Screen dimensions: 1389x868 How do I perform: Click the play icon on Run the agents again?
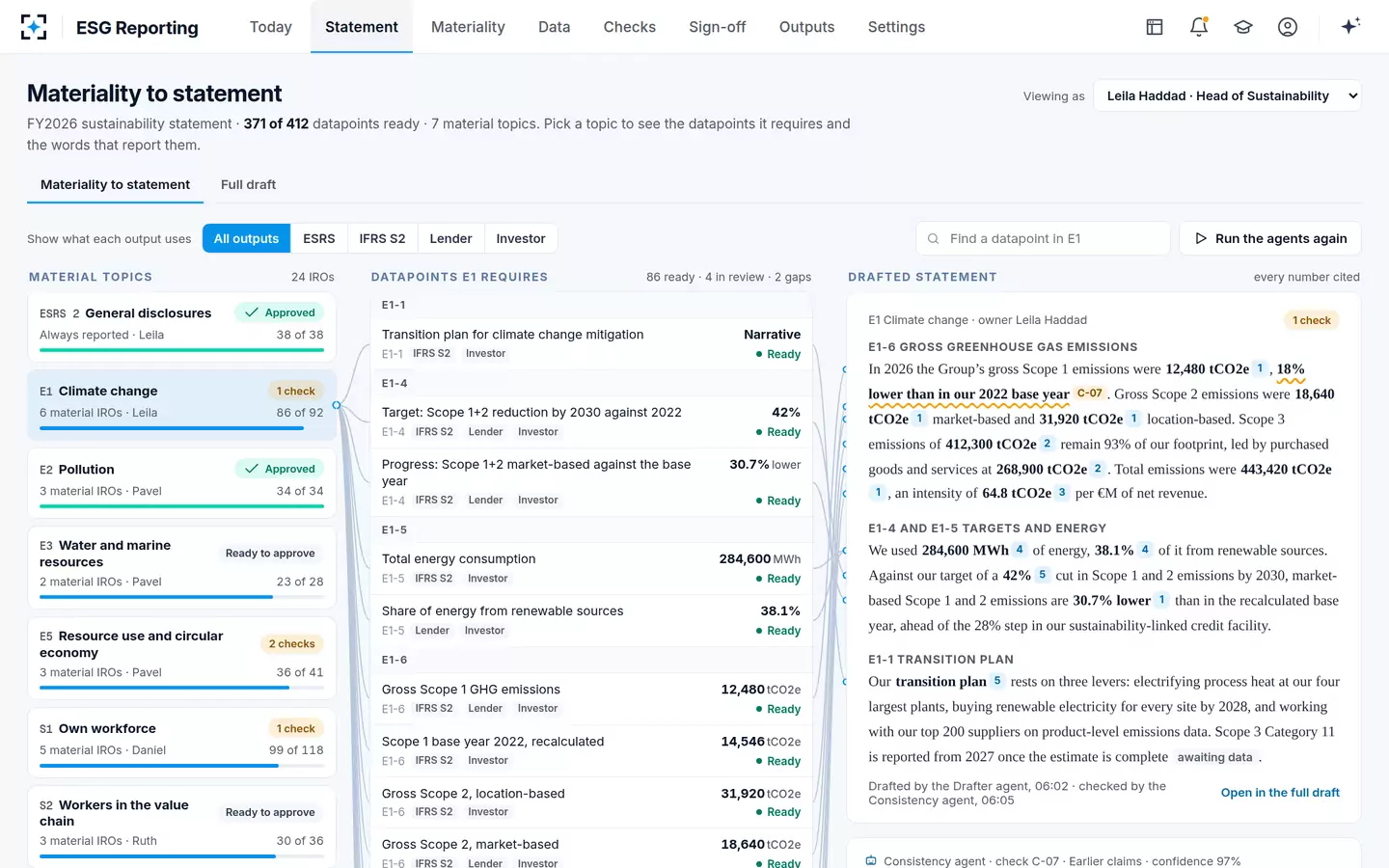tap(1201, 238)
